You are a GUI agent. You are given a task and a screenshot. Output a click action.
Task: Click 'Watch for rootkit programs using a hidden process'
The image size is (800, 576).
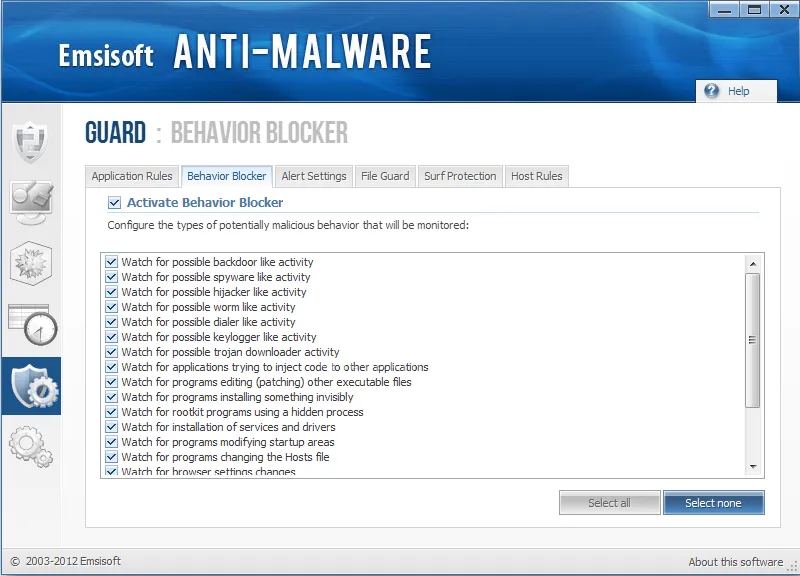[x=242, y=412]
